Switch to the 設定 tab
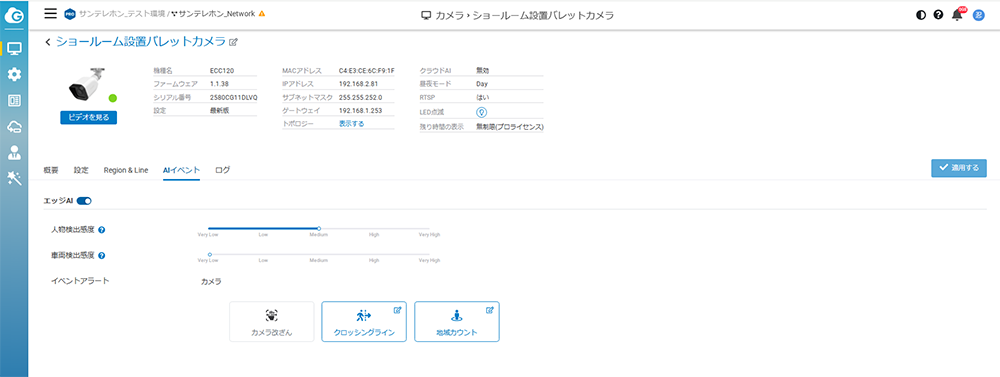This screenshot has height=377, width=1000. (81, 170)
